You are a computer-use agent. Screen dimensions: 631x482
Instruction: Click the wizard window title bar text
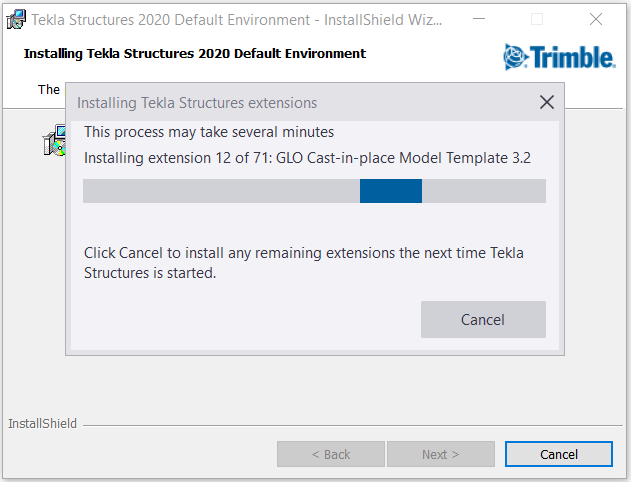237,20
